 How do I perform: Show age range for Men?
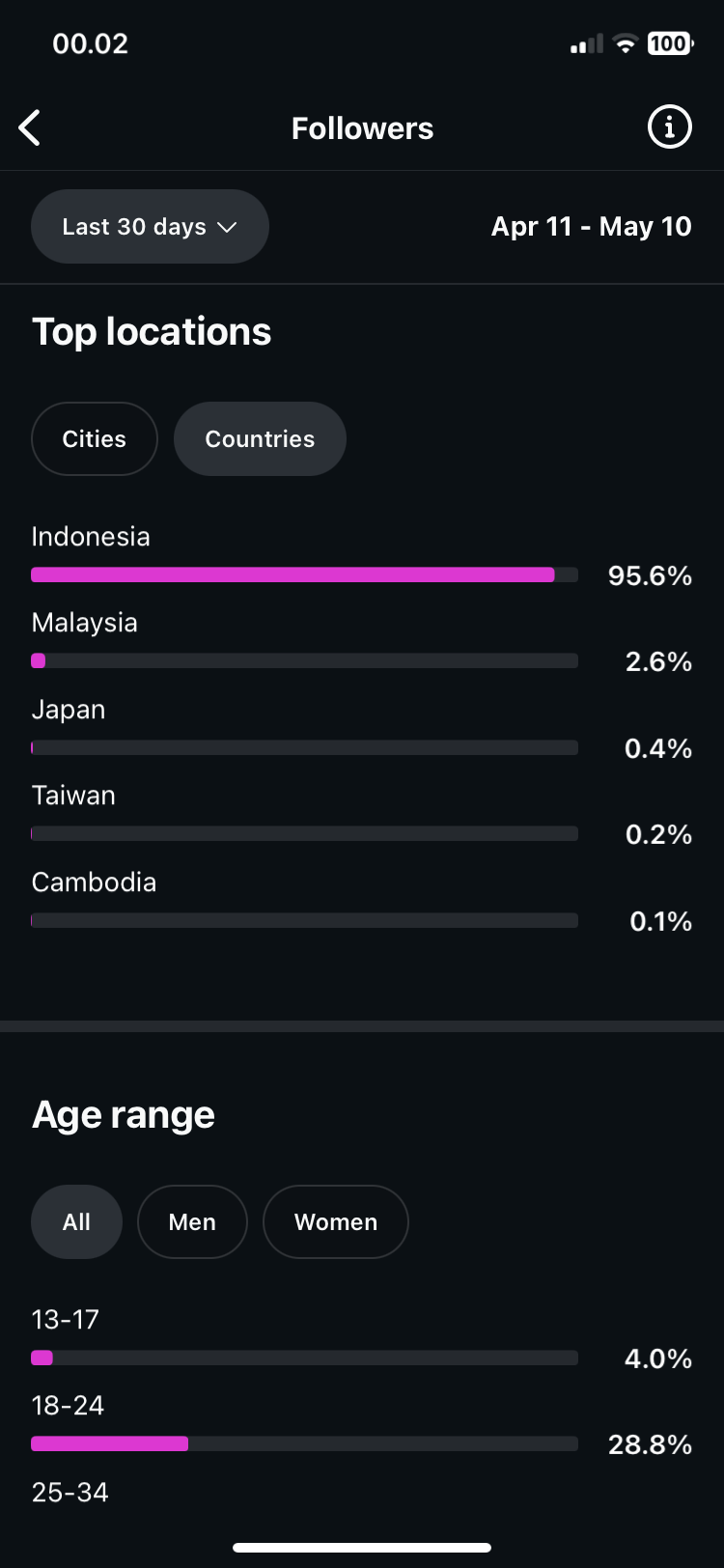coord(192,1221)
